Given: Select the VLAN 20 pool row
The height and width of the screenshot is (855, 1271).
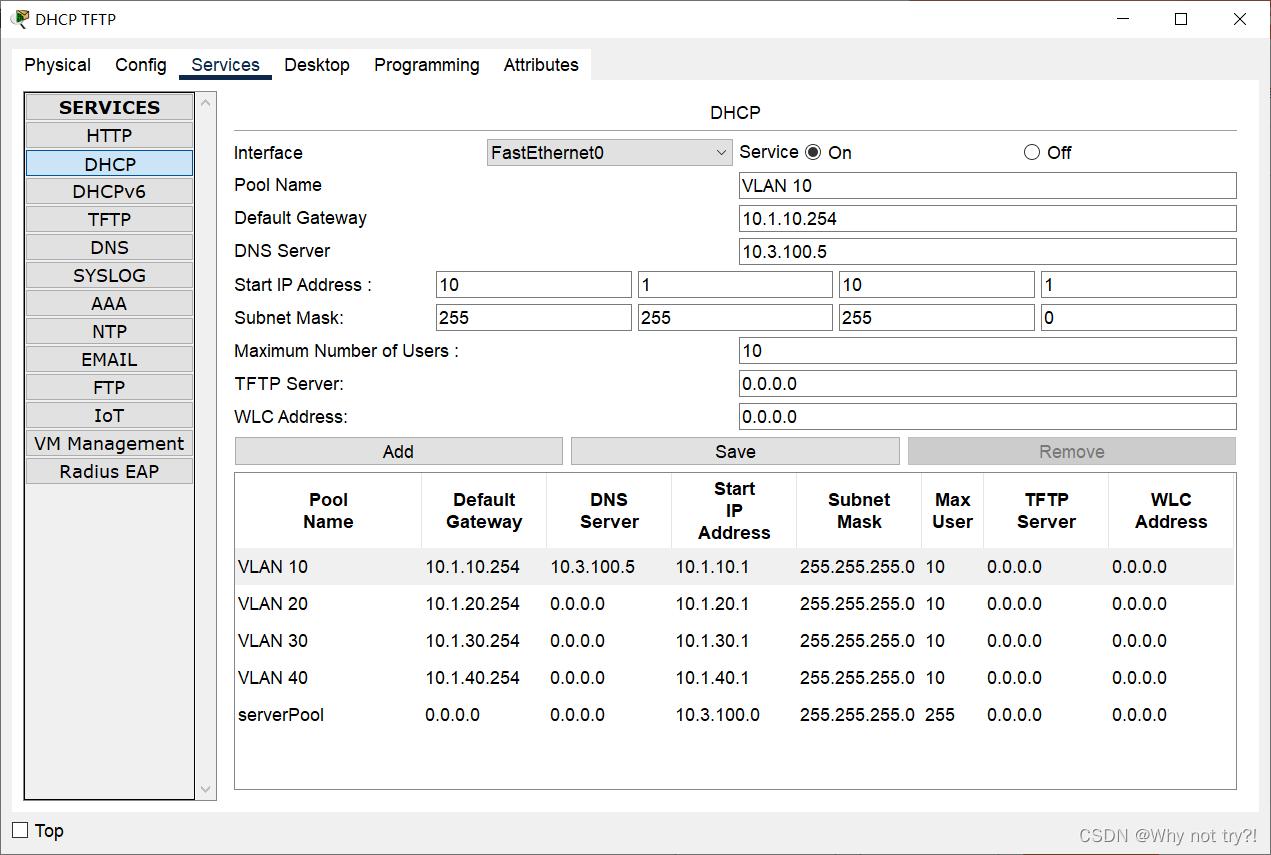Looking at the screenshot, I should click(734, 604).
